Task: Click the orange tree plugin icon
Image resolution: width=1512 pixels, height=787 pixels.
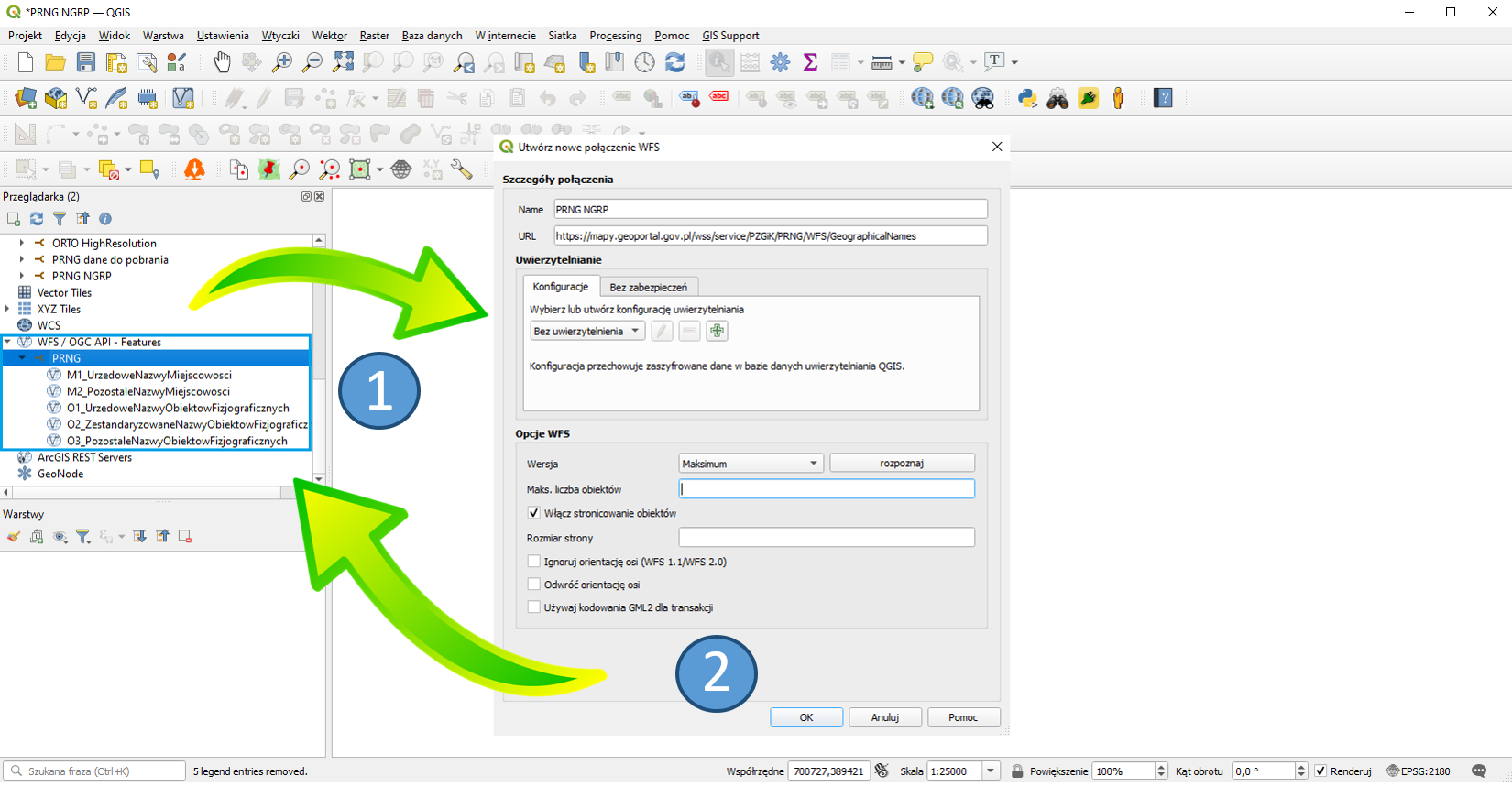Action: [x=194, y=169]
